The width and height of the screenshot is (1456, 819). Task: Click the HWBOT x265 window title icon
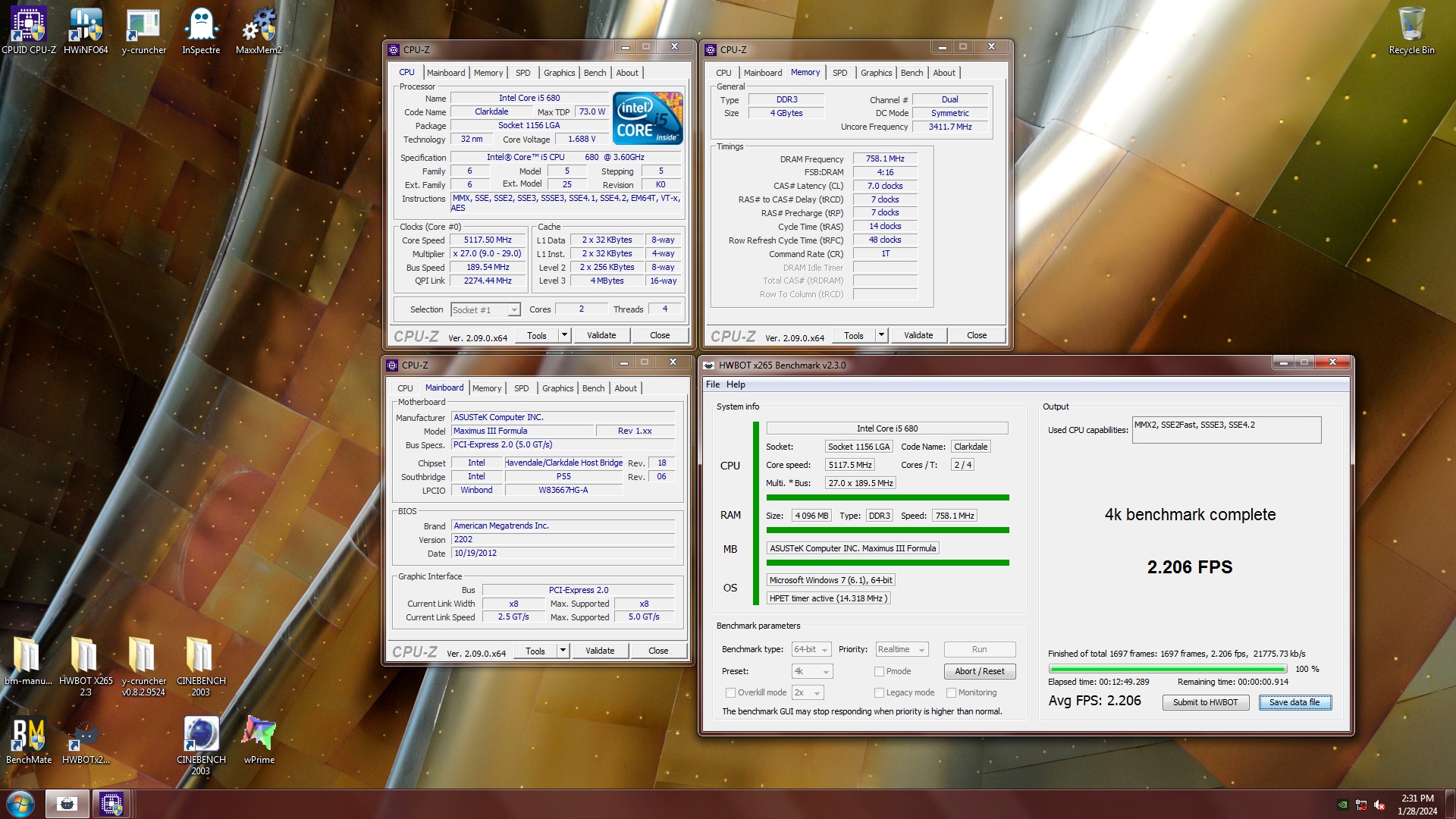click(x=709, y=366)
